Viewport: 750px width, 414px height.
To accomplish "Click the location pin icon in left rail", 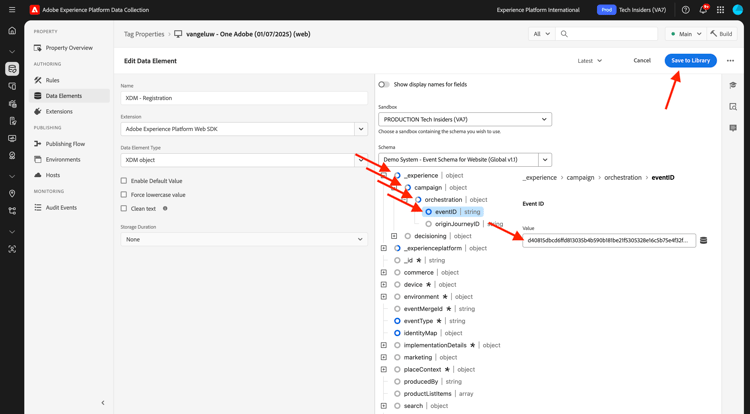I will click(x=12, y=194).
